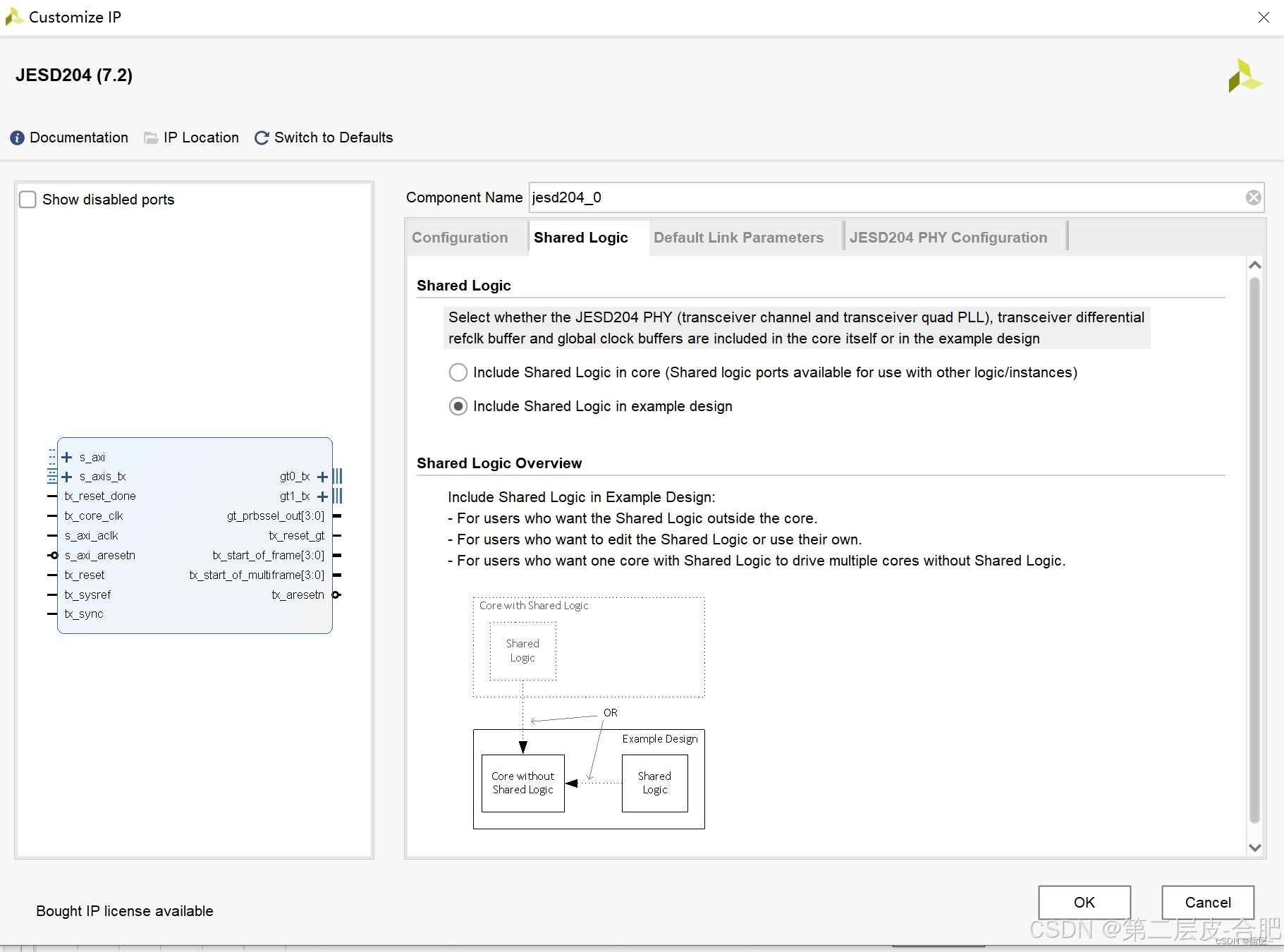The height and width of the screenshot is (952, 1284).
Task: Click Bought IP license available text
Action: [x=125, y=911]
